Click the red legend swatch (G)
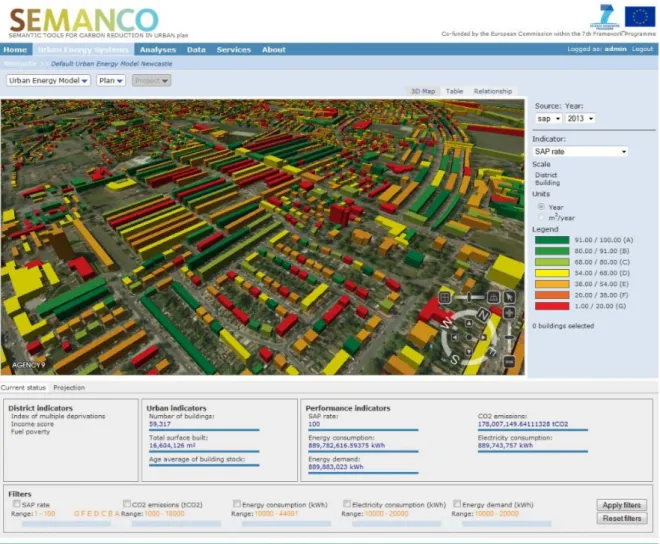This screenshot has width=660, height=544. [x=552, y=306]
